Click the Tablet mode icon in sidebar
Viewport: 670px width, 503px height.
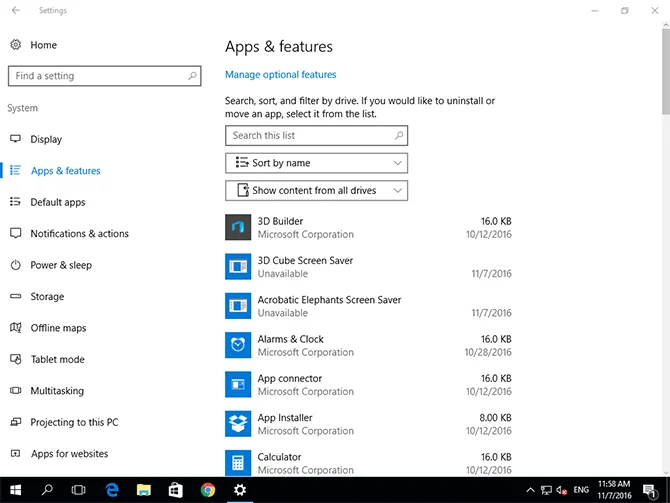pyautogui.click(x=15, y=359)
